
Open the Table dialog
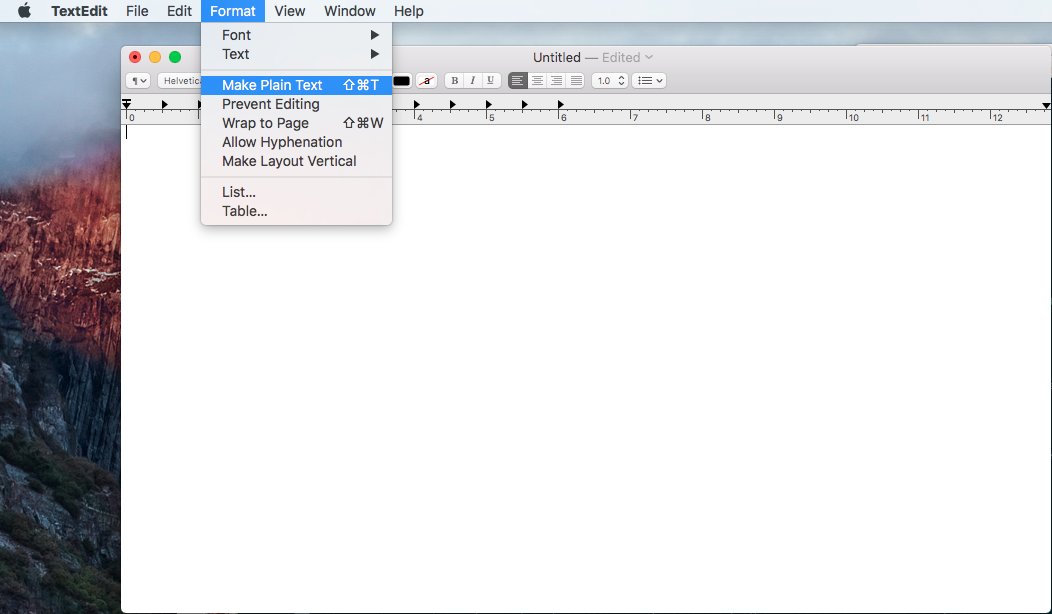(x=245, y=211)
